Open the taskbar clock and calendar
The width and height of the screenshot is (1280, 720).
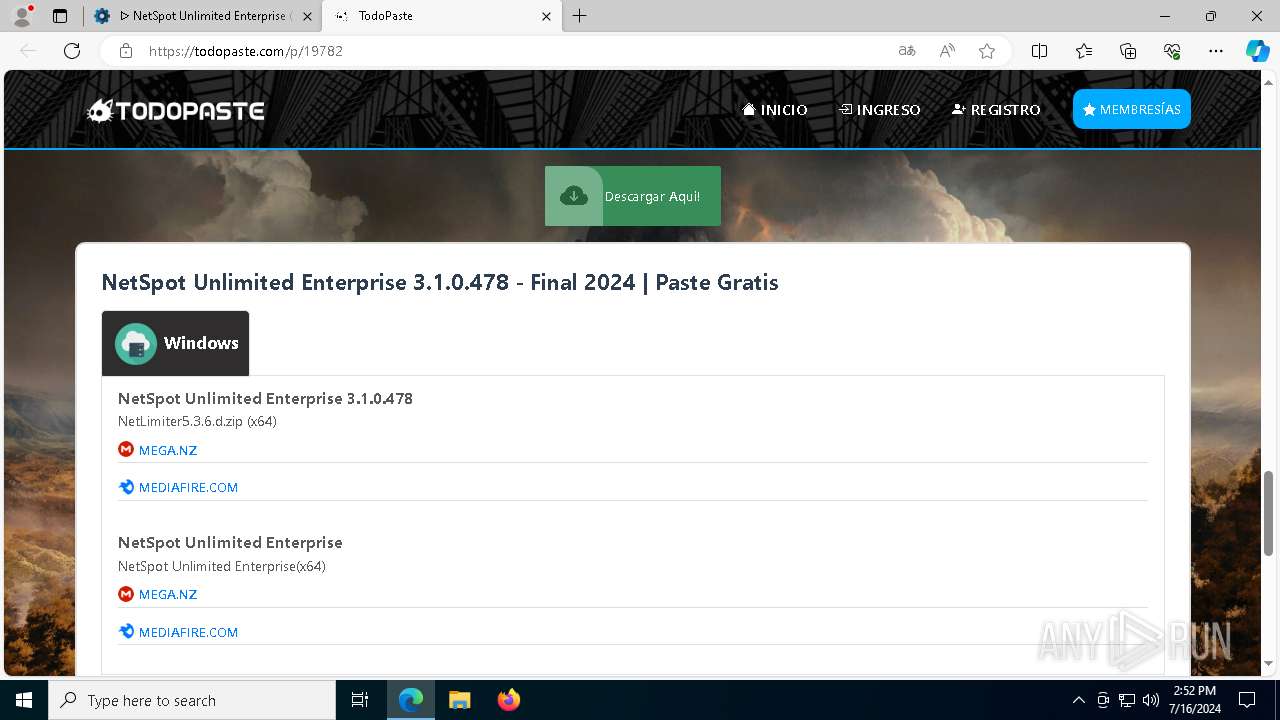point(1195,700)
